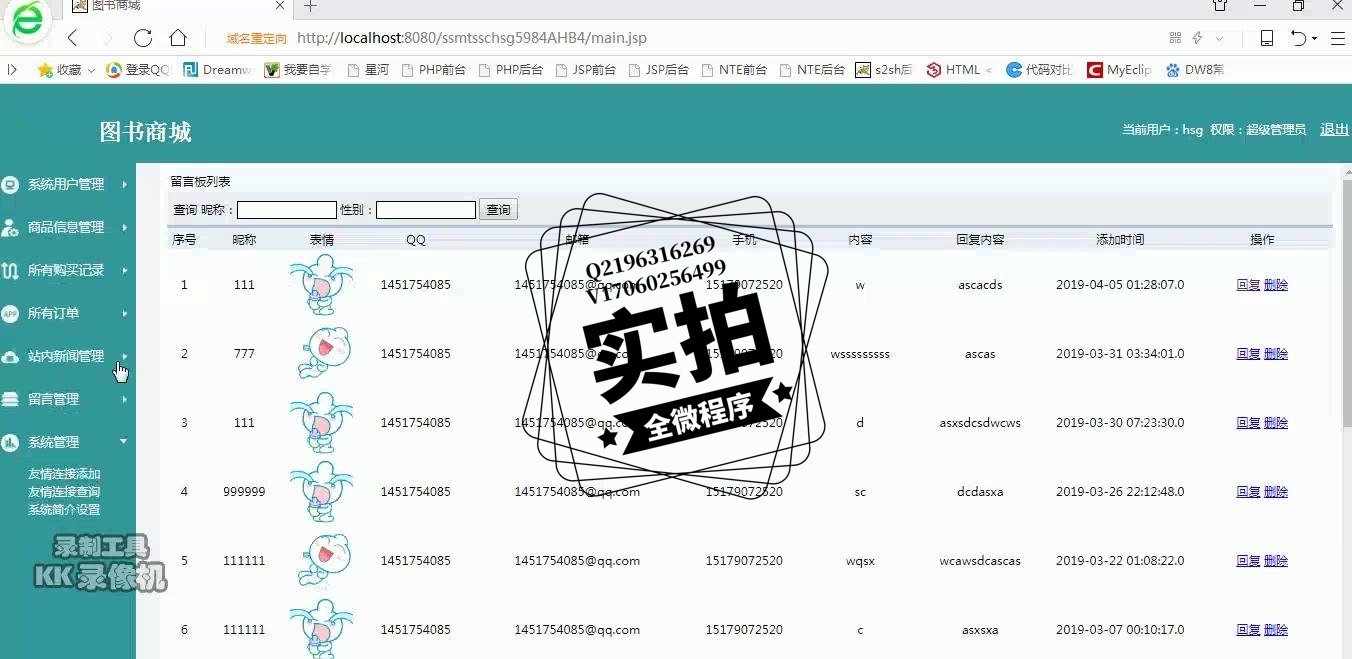This screenshot has height=659, width=1352.
Task: Open the Dreamweaver bookmark
Action: click(x=217, y=70)
